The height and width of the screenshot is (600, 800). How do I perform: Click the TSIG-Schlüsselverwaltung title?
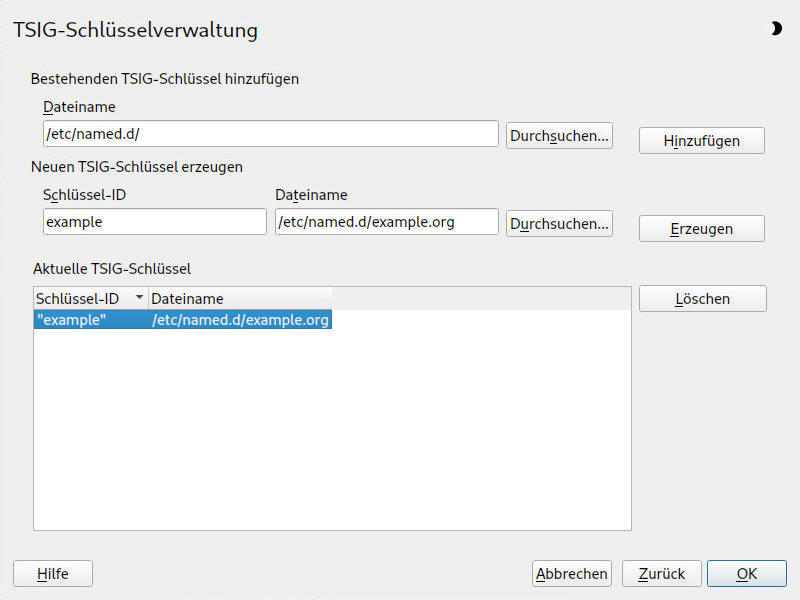(x=135, y=30)
